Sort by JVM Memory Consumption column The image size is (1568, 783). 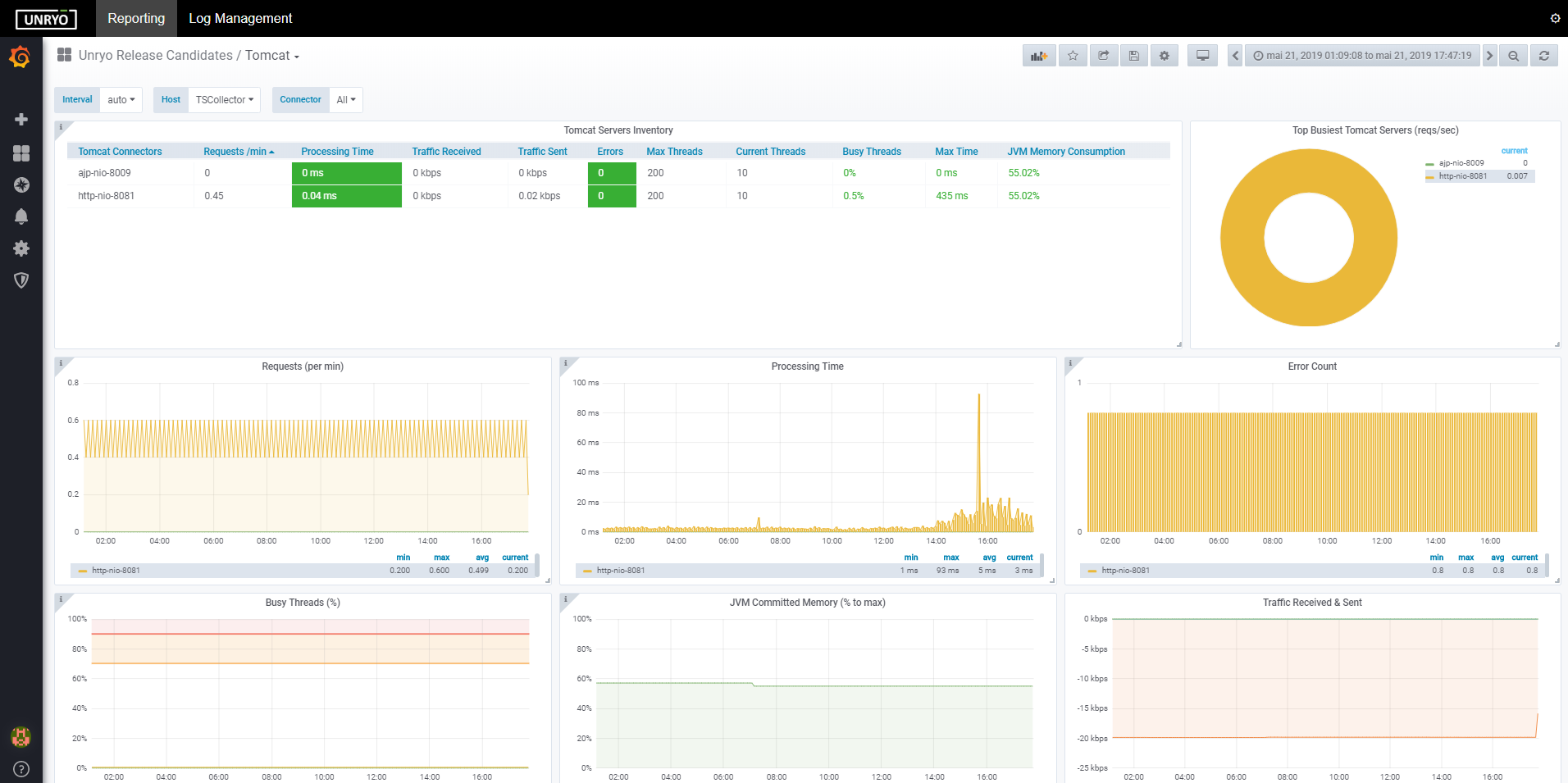pos(1066,152)
